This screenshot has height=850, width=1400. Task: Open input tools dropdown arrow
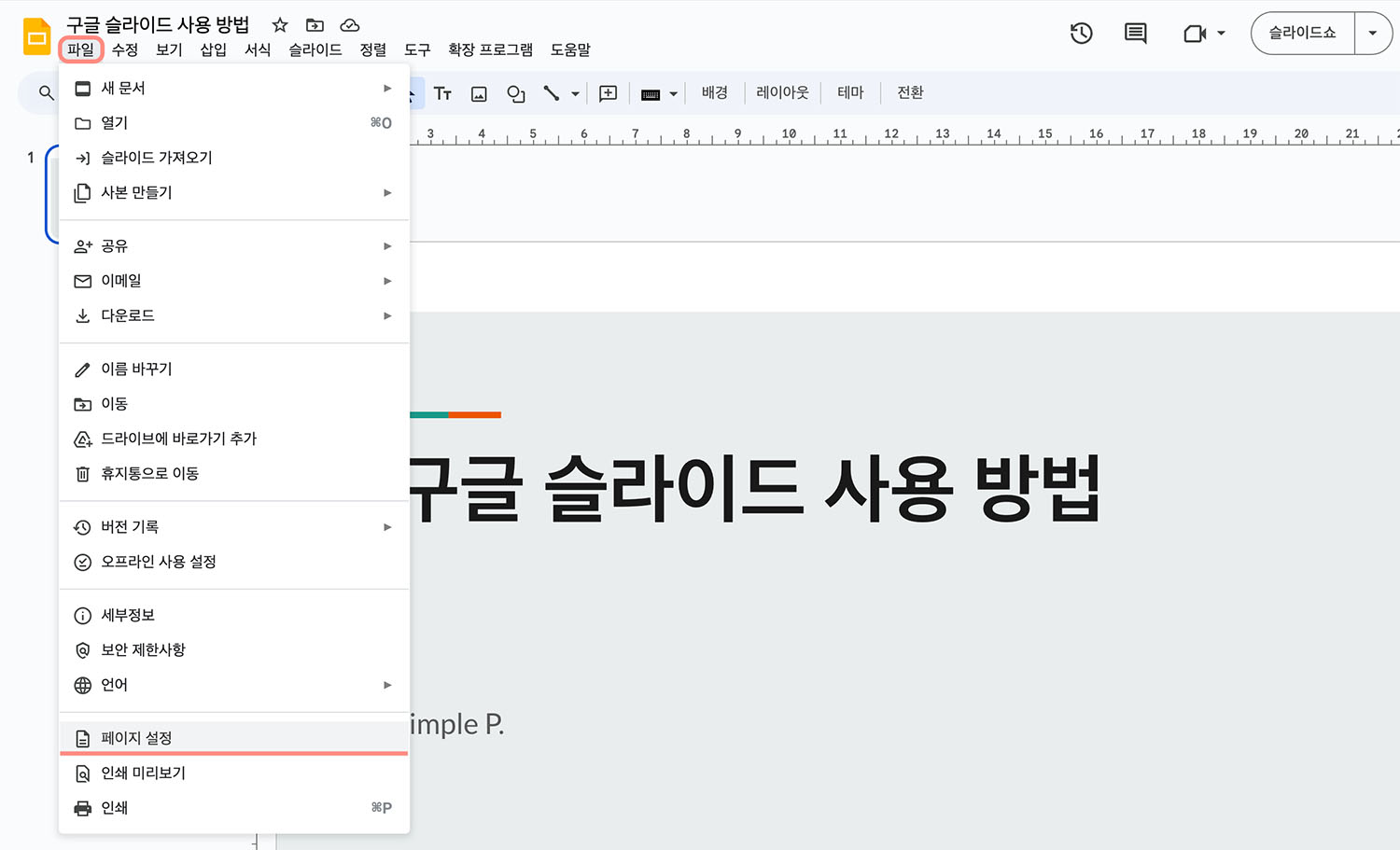click(673, 94)
